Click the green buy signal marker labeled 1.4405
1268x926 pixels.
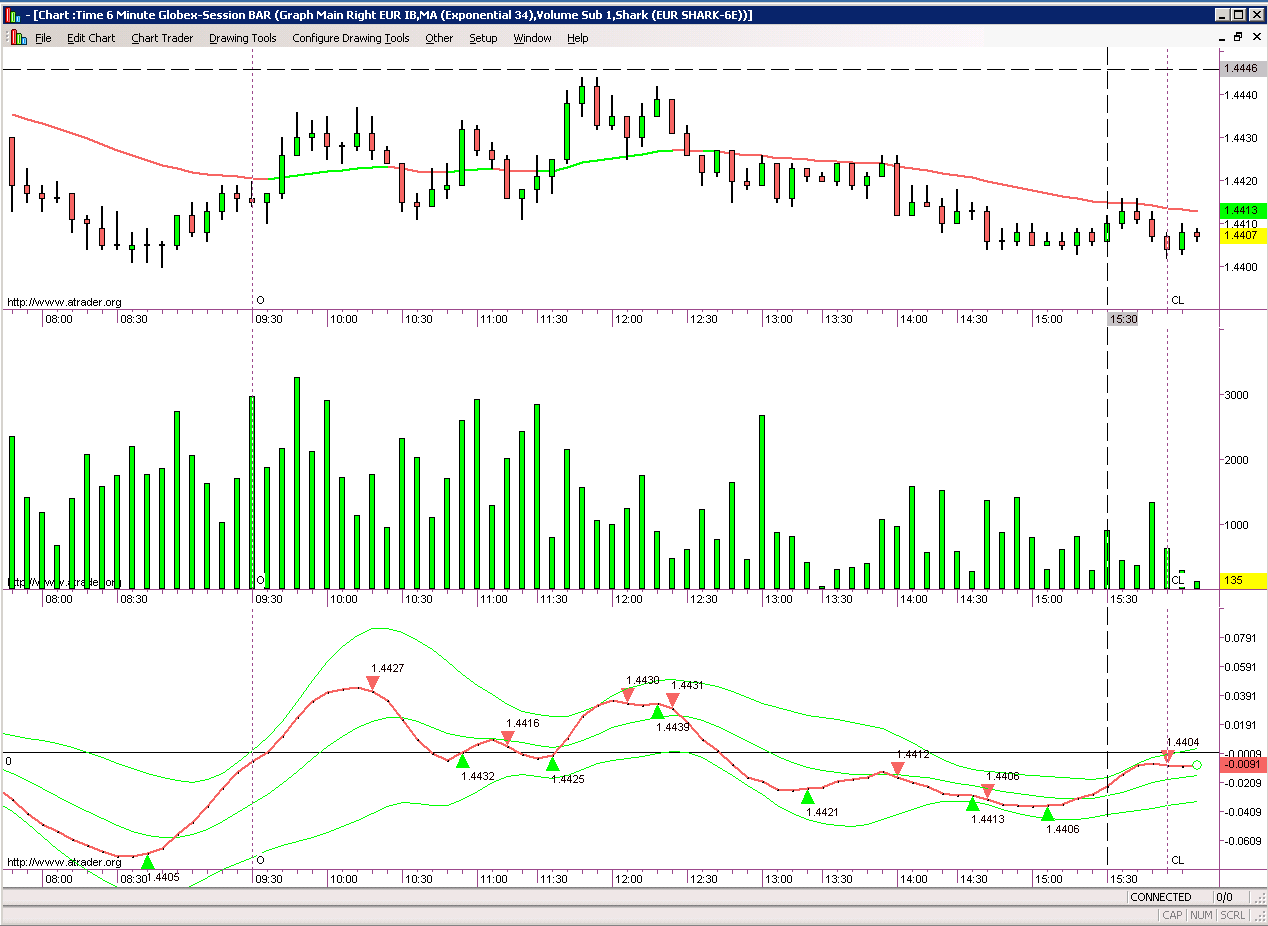(148, 862)
